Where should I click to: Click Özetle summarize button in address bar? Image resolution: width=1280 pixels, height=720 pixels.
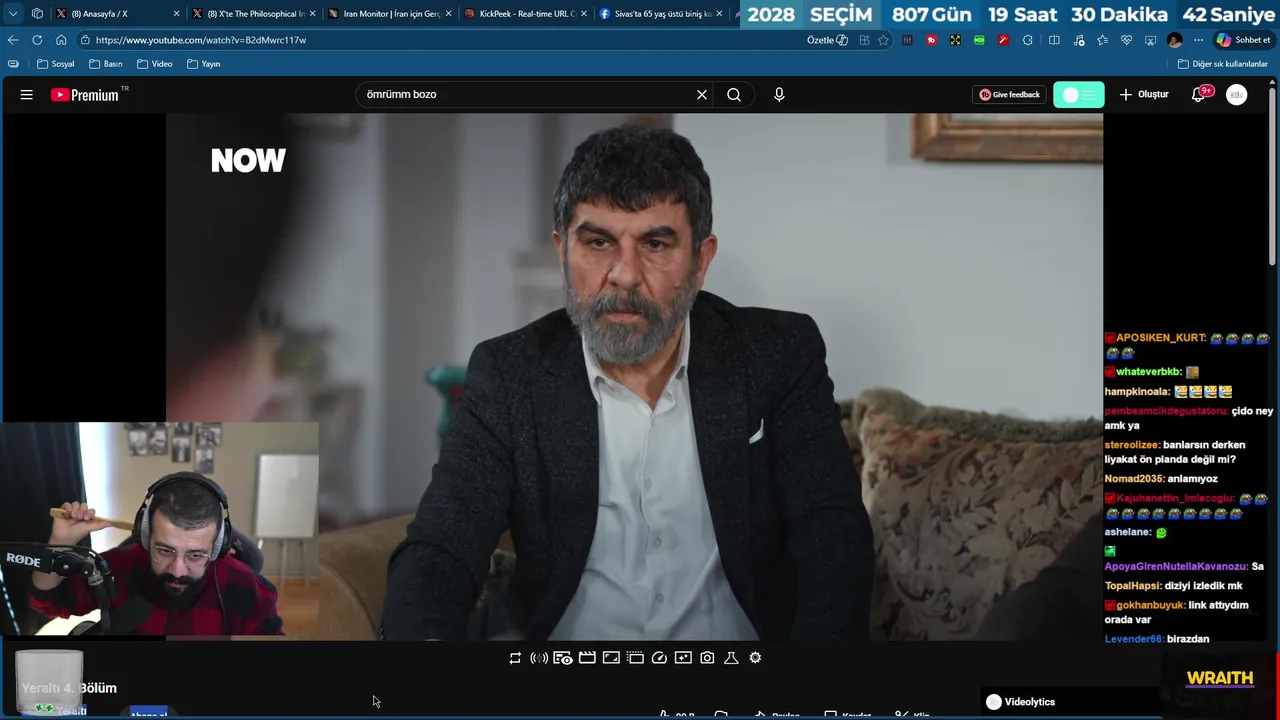pos(827,40)
